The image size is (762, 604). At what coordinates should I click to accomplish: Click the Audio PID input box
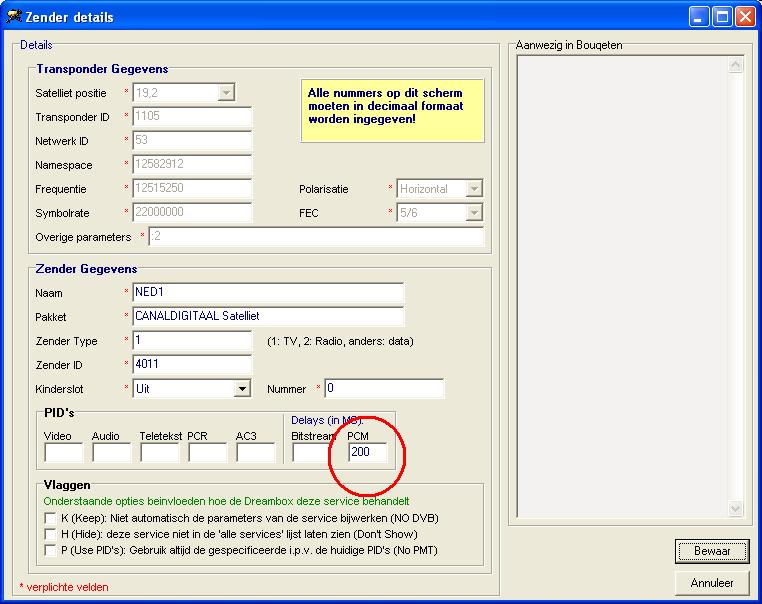click(x=112, y=453)
